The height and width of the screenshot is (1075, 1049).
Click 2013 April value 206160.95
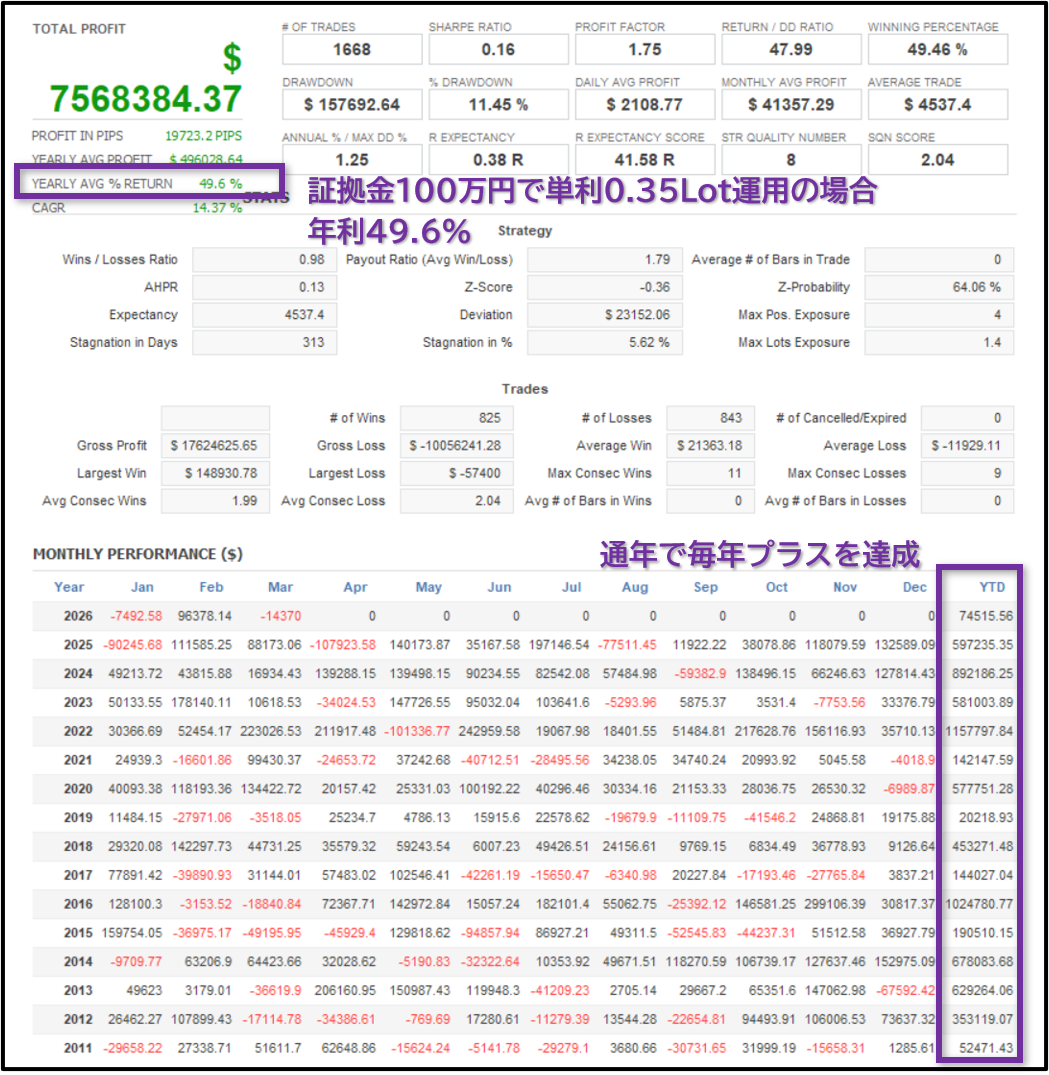(x=346, y=991)
